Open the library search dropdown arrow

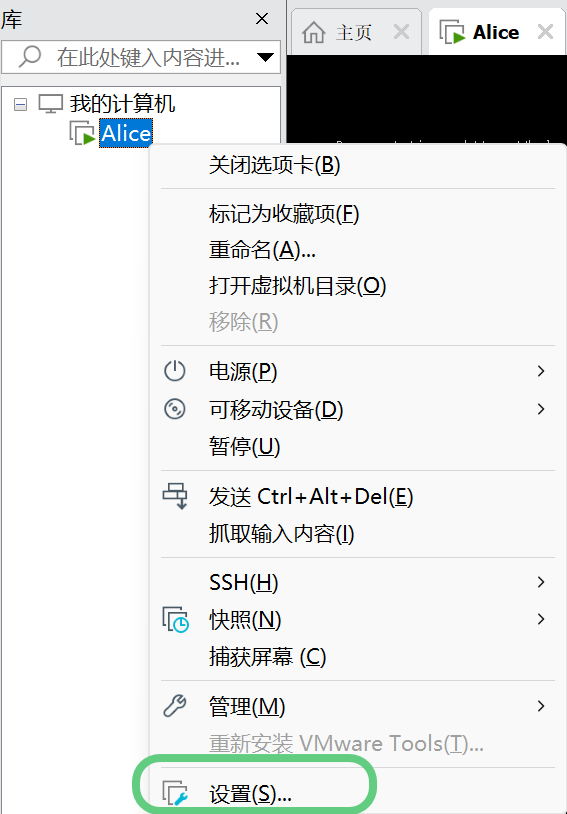265,57
